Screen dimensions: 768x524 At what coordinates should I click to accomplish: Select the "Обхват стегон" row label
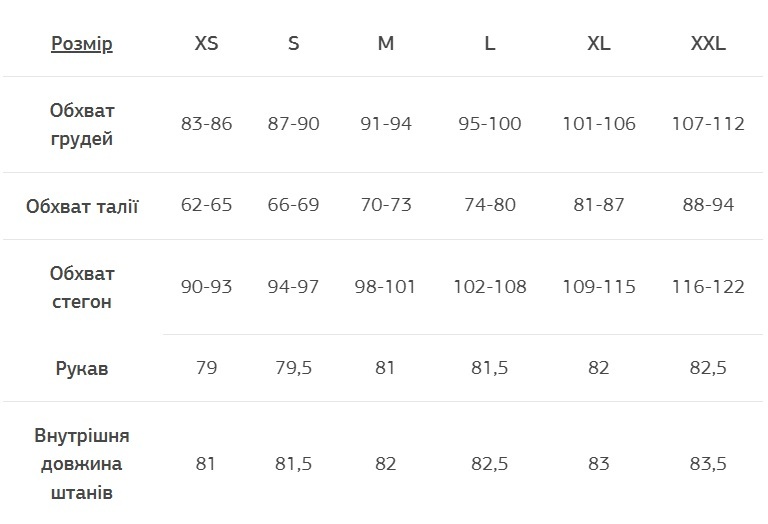pyautogui.click(x=82, y=288)
